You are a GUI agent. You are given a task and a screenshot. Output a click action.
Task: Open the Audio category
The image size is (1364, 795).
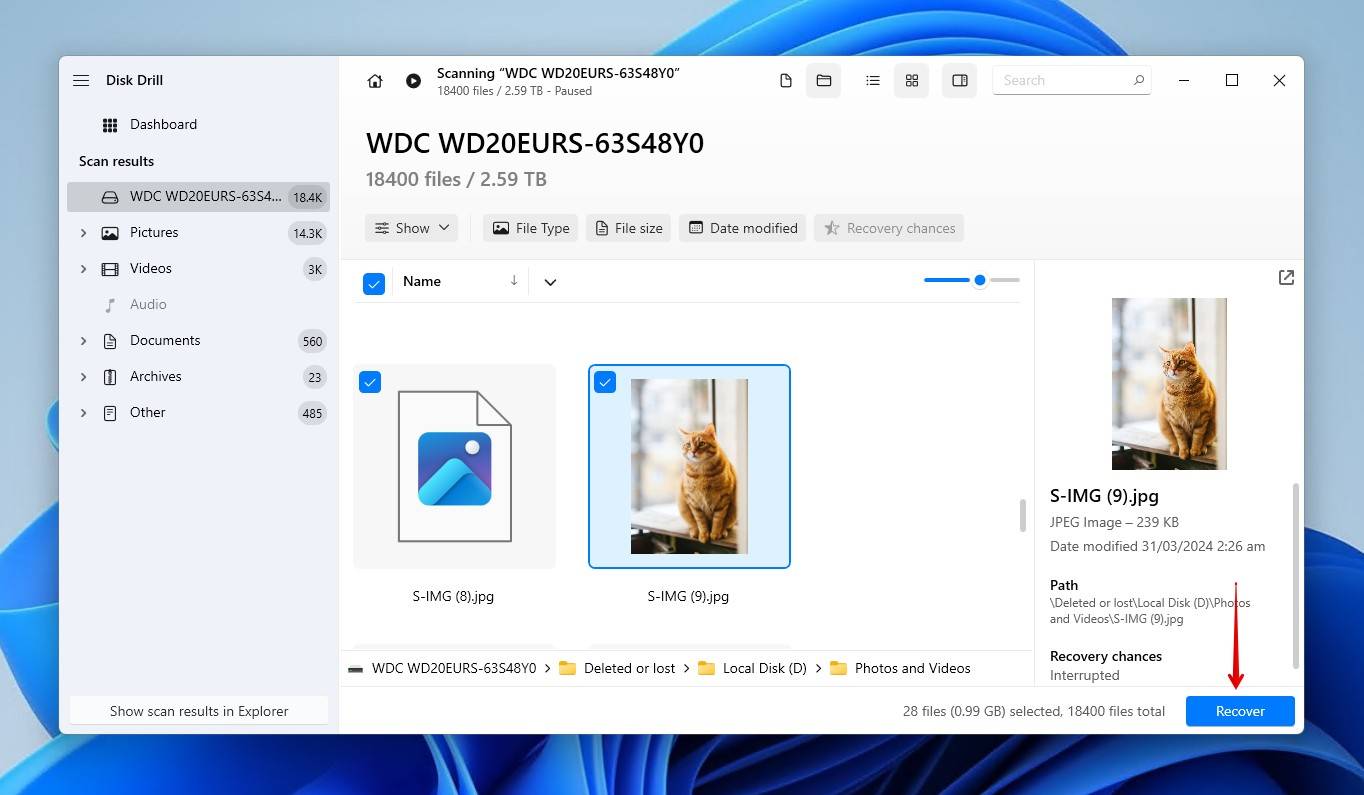click(148, 304)
